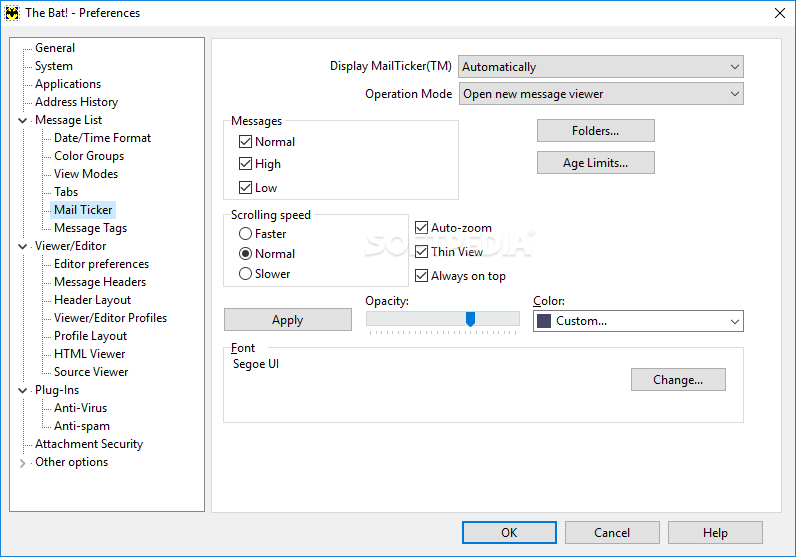The height and width of the screenshot is (557, 796).
Task: Click the custom color swatch square
Action: click(544, 321)
